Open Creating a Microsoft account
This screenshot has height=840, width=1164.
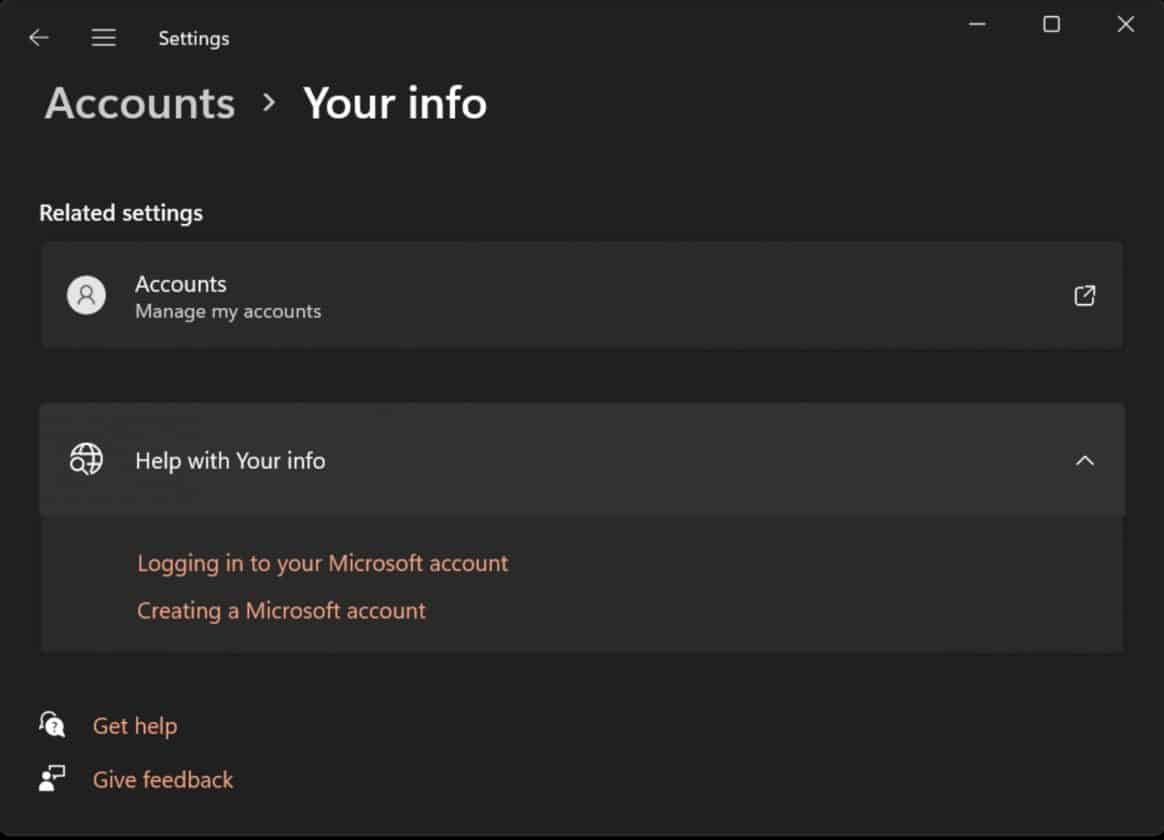click(281, 610)
